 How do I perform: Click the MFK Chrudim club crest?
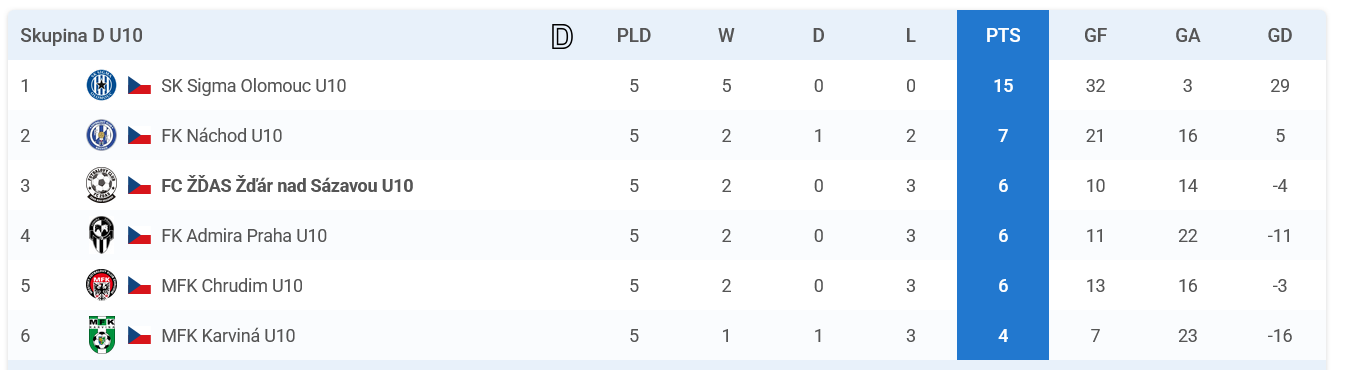(x=102, y=286)
